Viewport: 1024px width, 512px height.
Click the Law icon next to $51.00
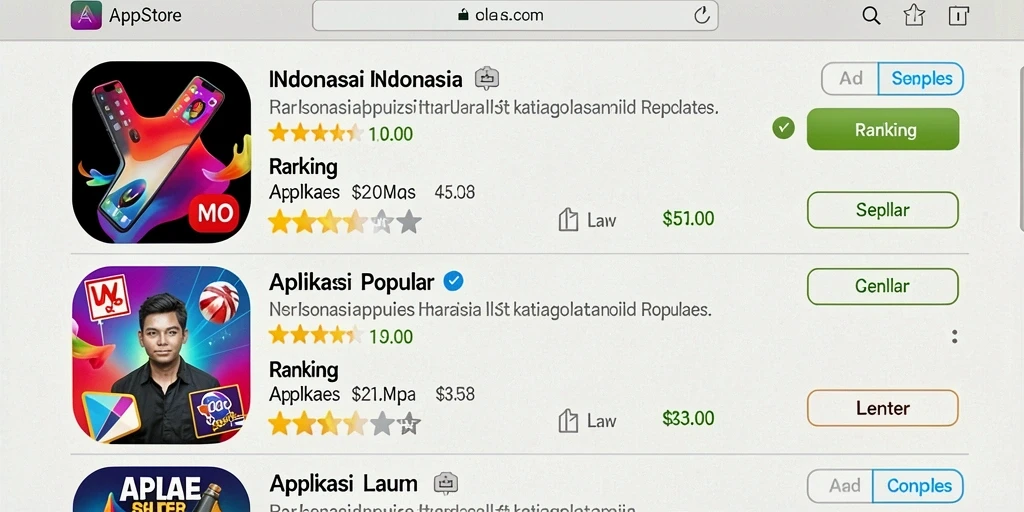[x=568, y=220]
